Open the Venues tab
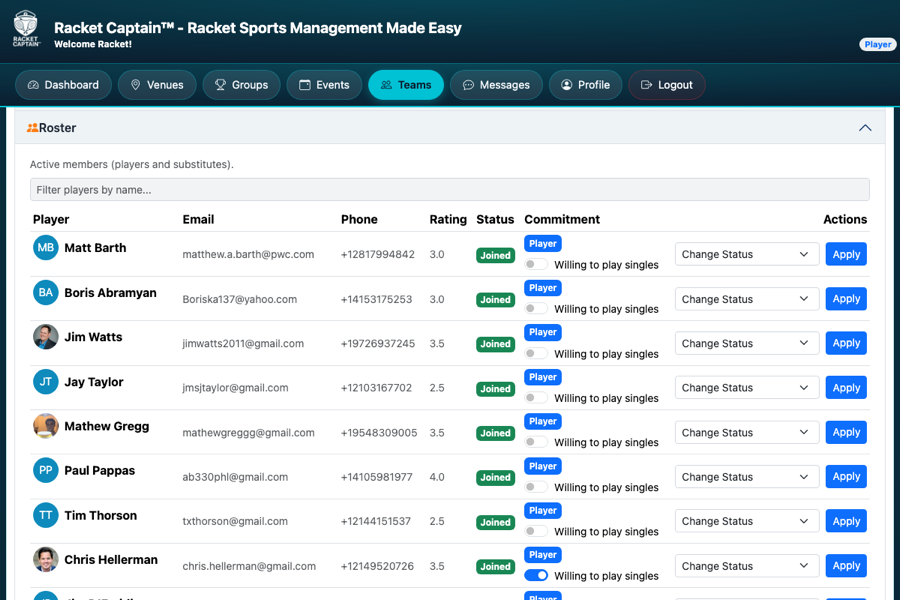900x600 pixels. pos(157,85)
